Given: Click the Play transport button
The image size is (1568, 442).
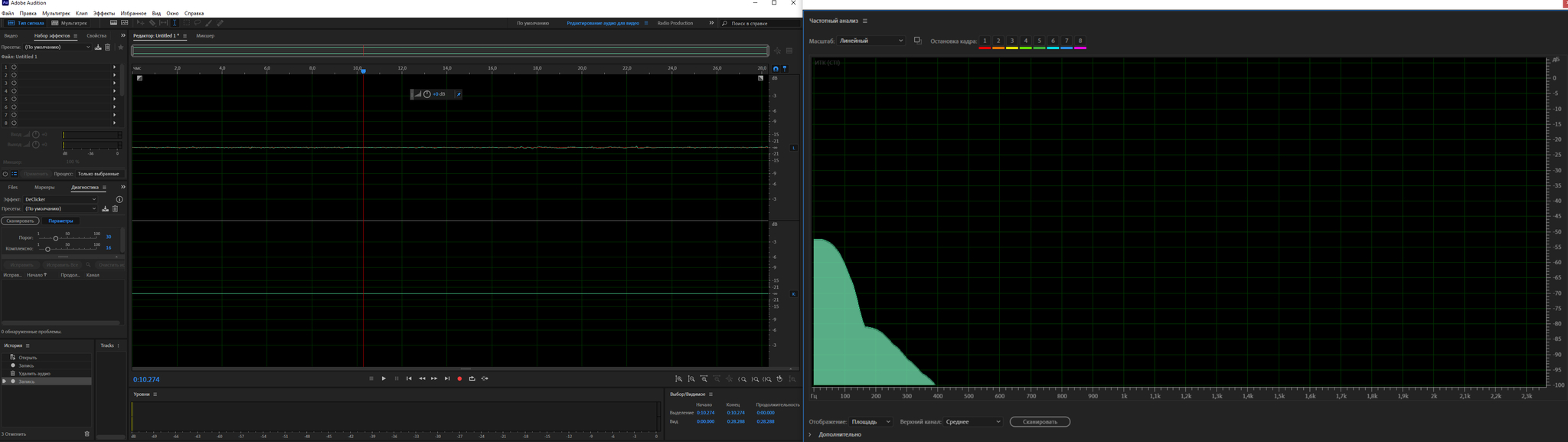Looking at the screenshot, I should click(x=384, y=378).
